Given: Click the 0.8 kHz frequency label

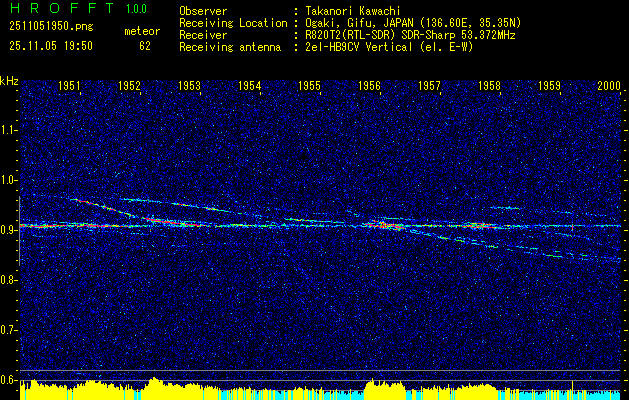Looking at the screenshot, I should (x=9, y=280).
